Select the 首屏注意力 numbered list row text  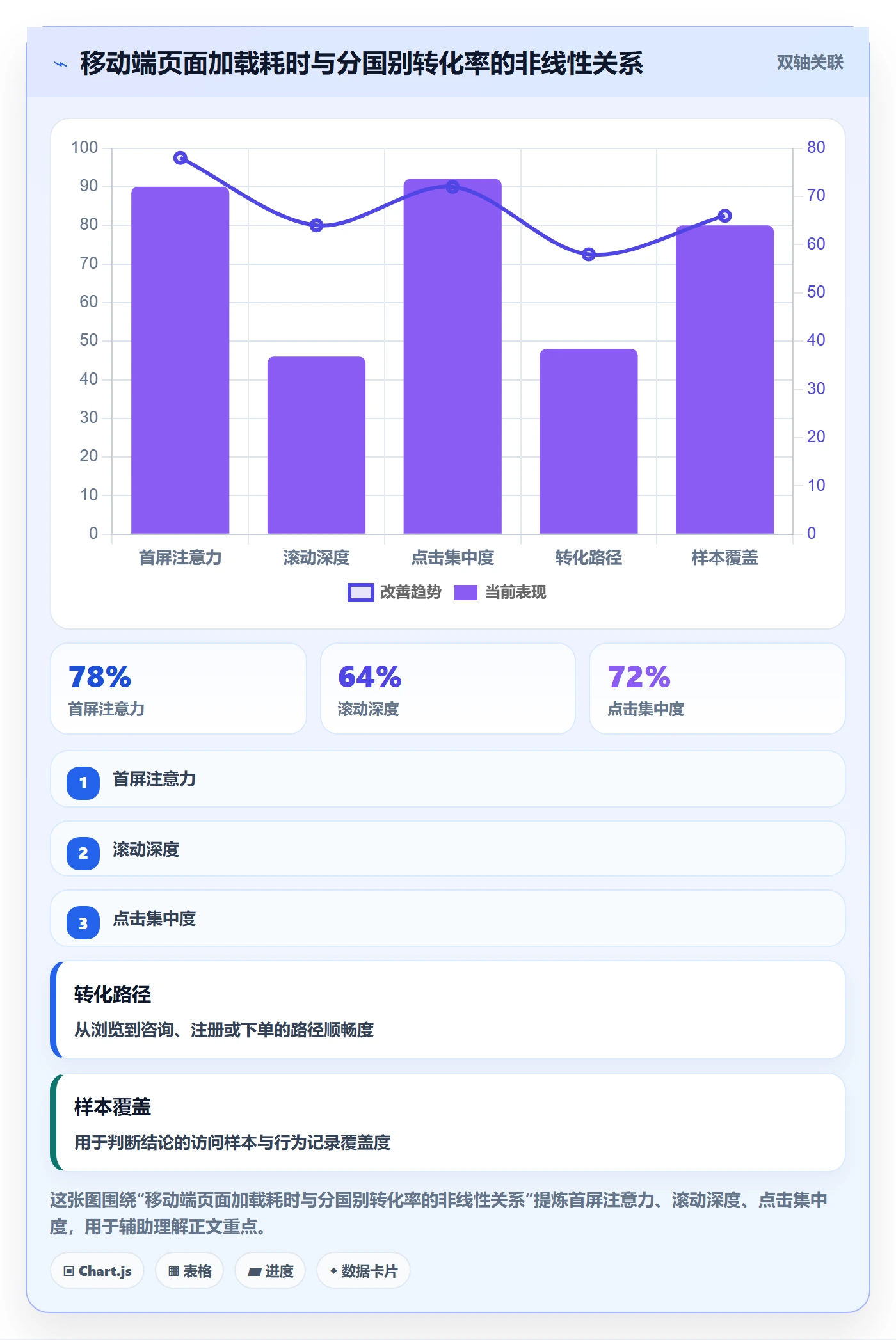(x=154, y=779)
